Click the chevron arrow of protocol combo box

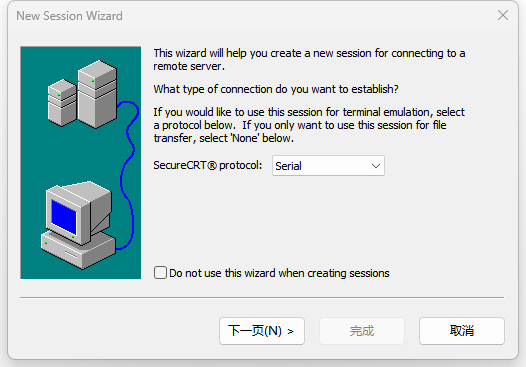click(x=376, y=166)
